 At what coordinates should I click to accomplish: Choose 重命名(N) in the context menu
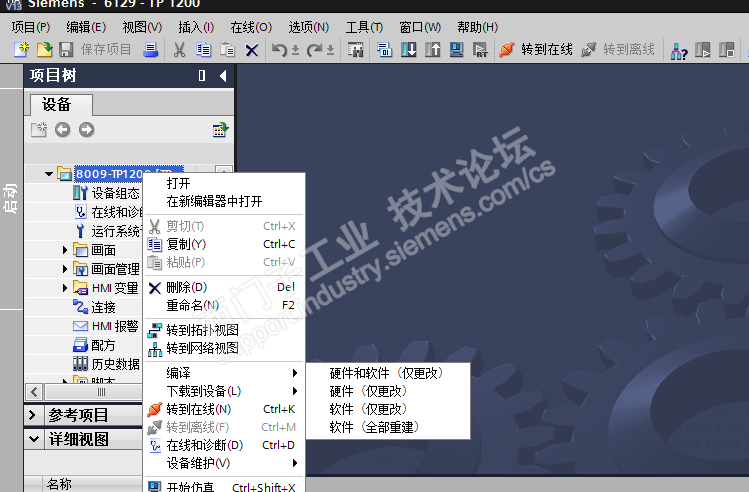pyautogui.click(x=224, y=305)
